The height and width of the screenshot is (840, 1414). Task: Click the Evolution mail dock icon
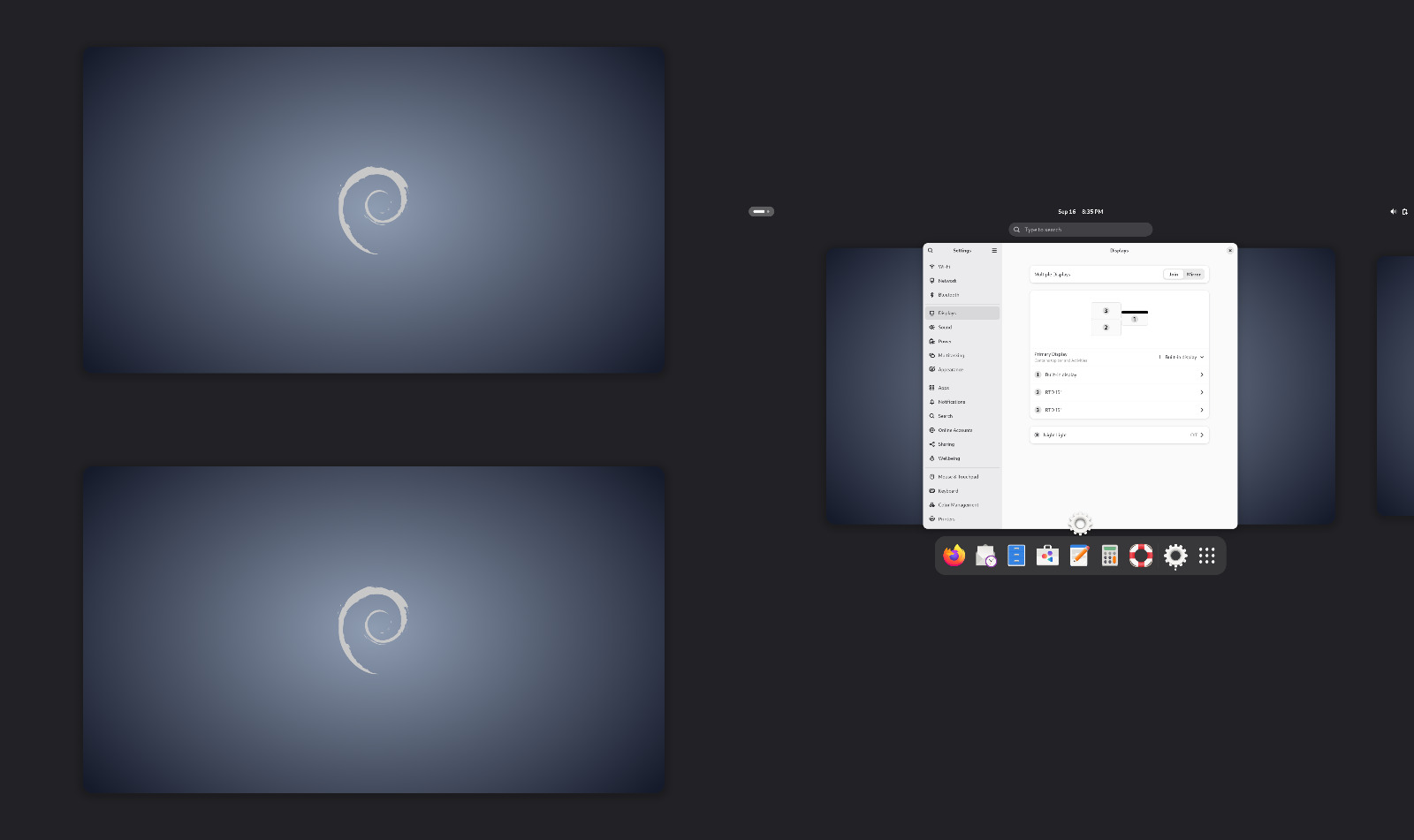pos(985,556)
